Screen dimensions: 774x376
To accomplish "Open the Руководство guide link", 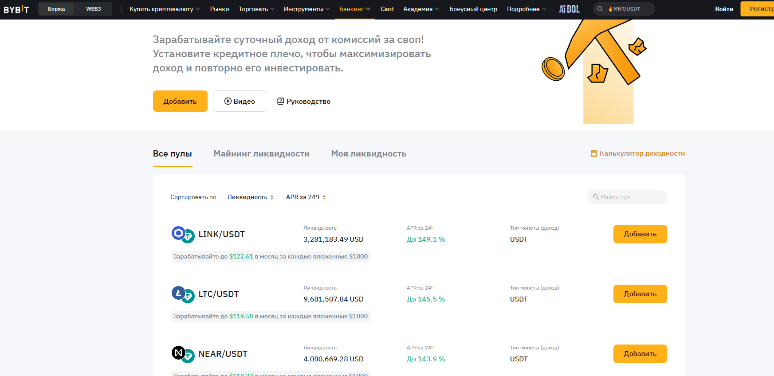I will pos(304,101).
